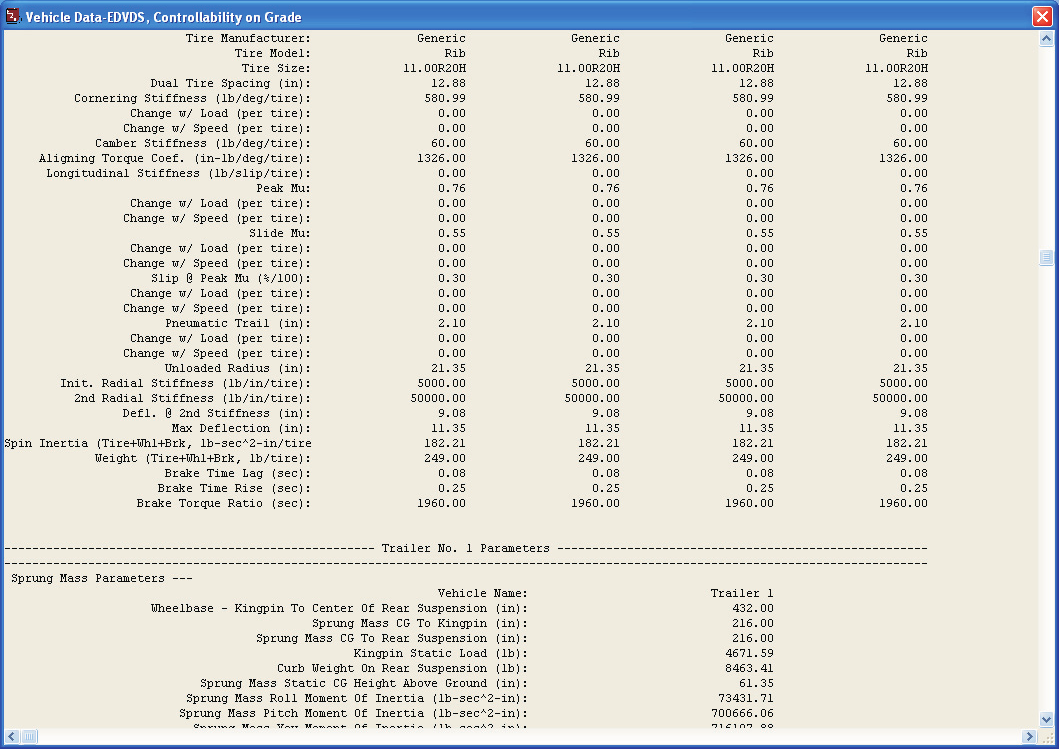Click the horizontal scrollbar left arrow
Screen dimensions: 1059x749
[x=12, y=736]
